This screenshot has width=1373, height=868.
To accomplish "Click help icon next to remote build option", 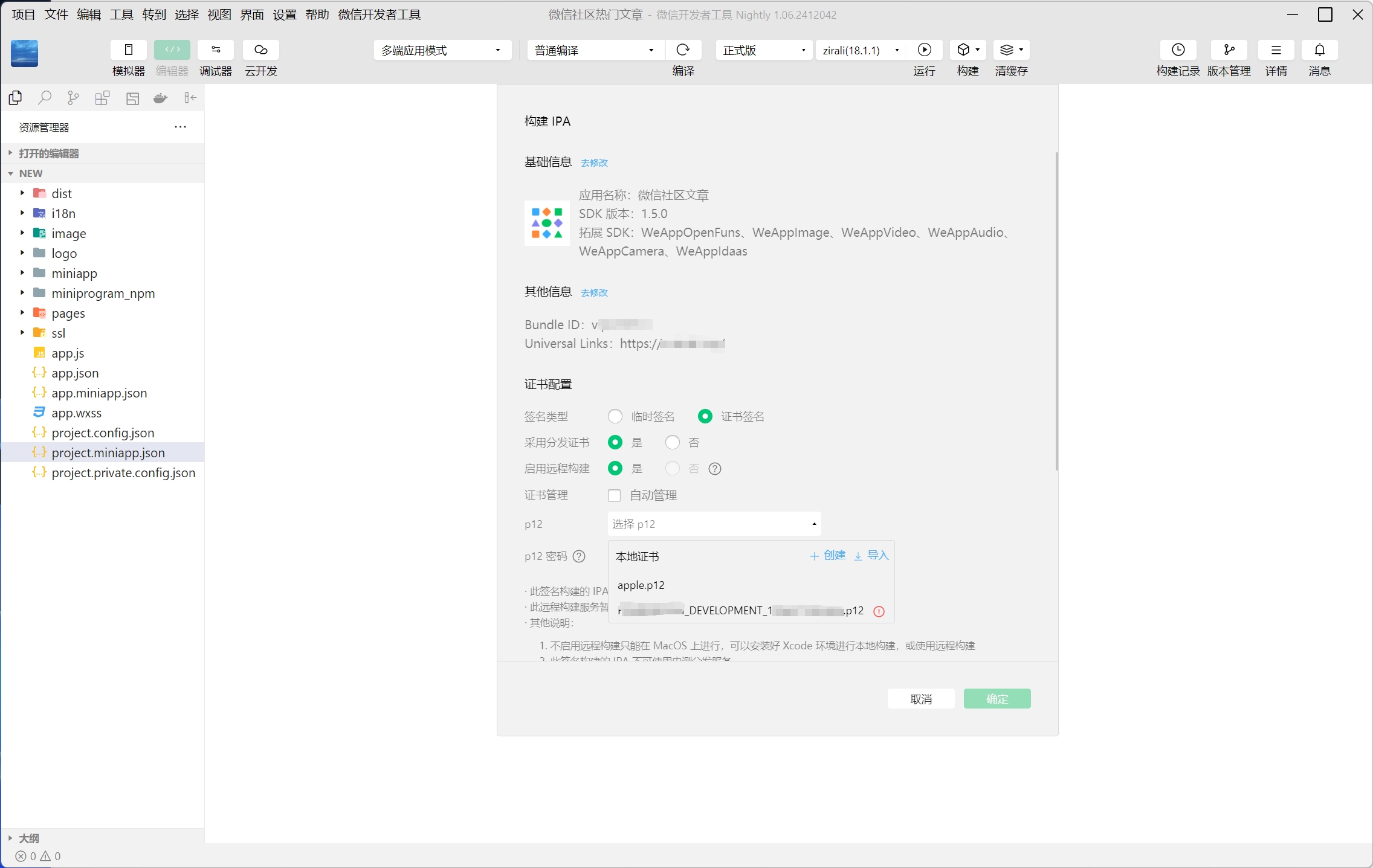I will click(715, 469).
